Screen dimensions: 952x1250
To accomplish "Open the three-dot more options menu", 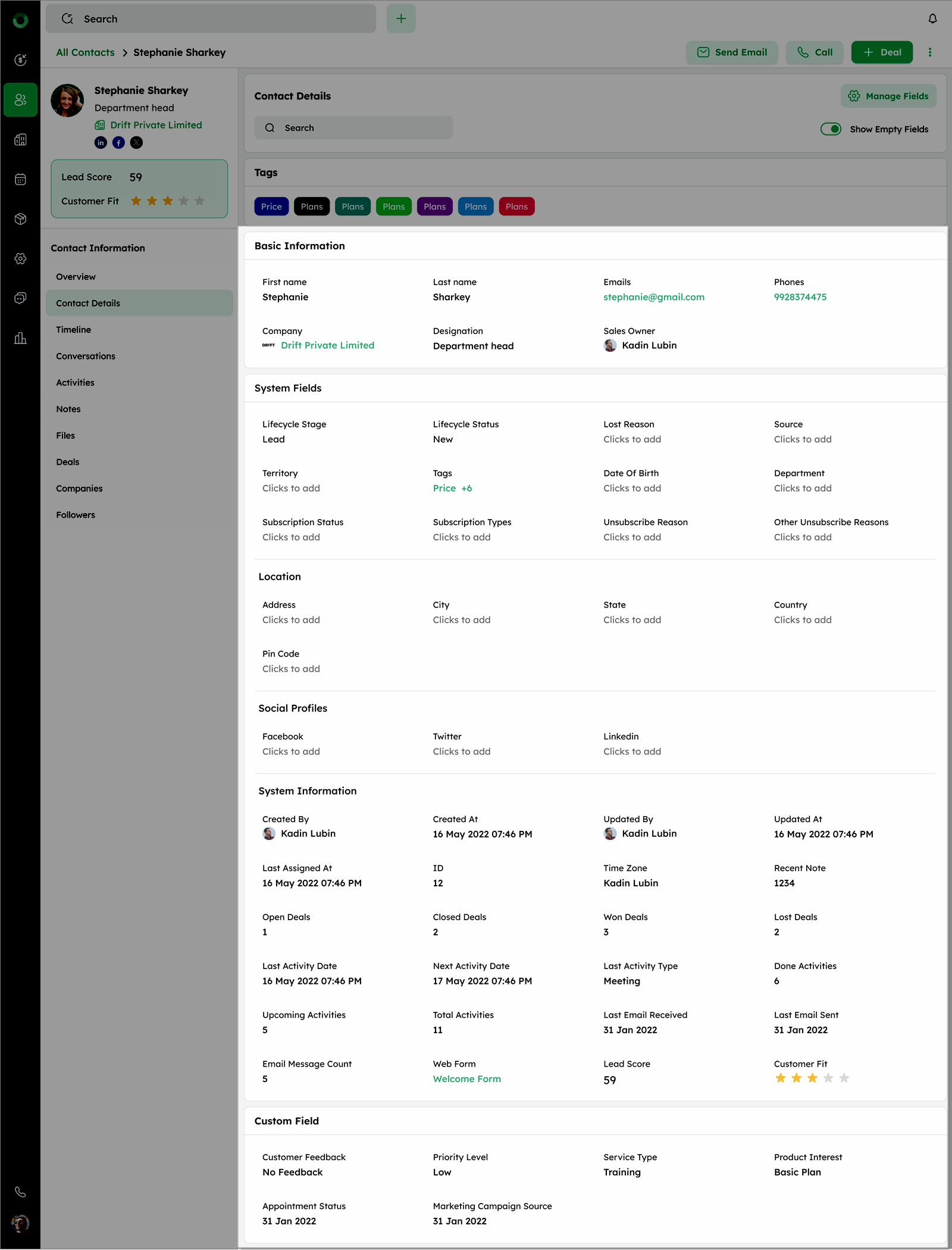I will (930, 52).
